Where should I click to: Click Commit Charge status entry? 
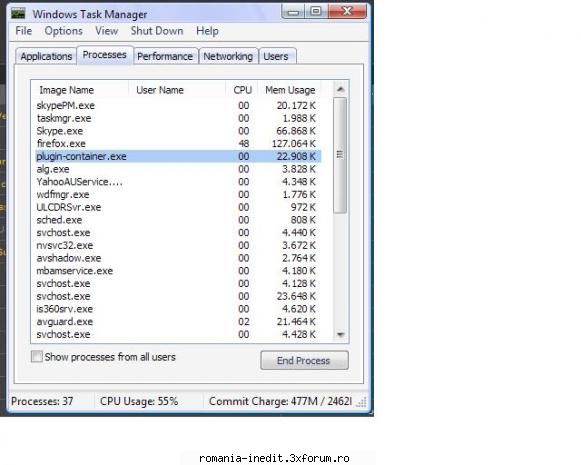tap(280, 401)
